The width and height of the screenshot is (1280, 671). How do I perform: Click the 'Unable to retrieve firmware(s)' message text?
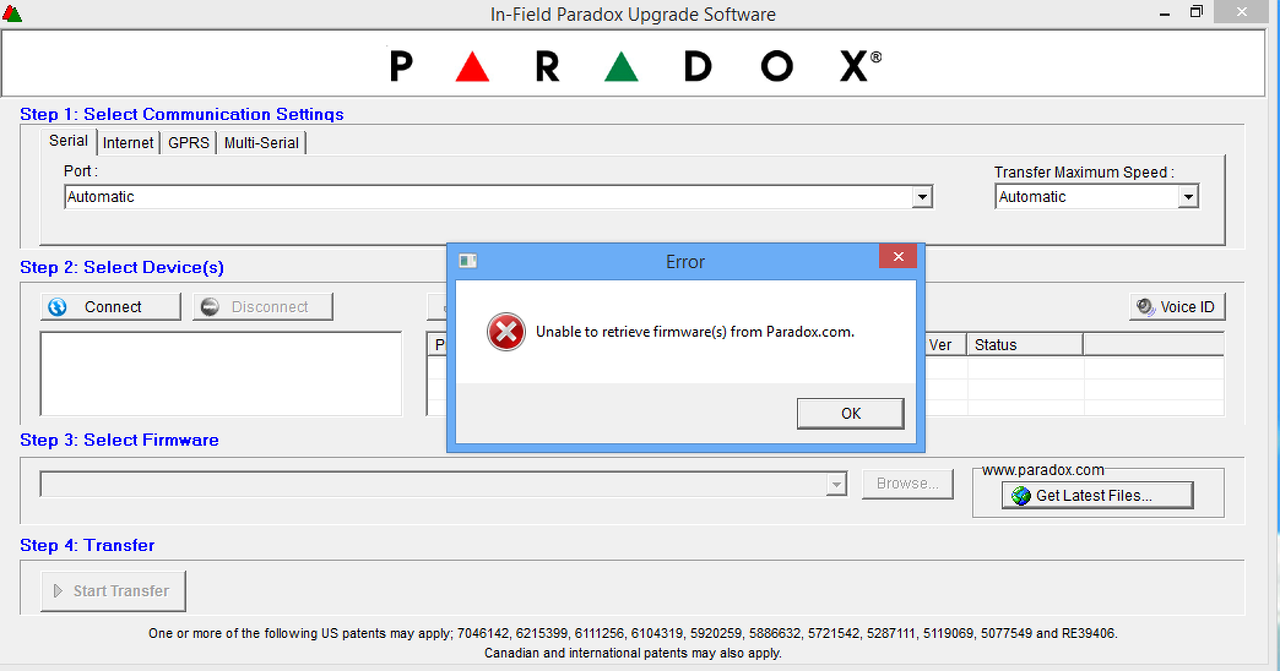tap(695, 332)
